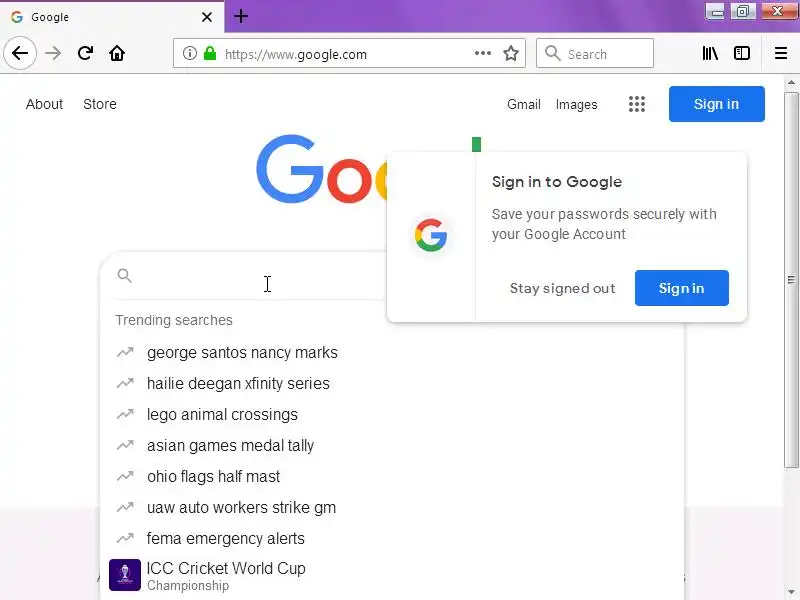Open the Store link

coord(100,104)
